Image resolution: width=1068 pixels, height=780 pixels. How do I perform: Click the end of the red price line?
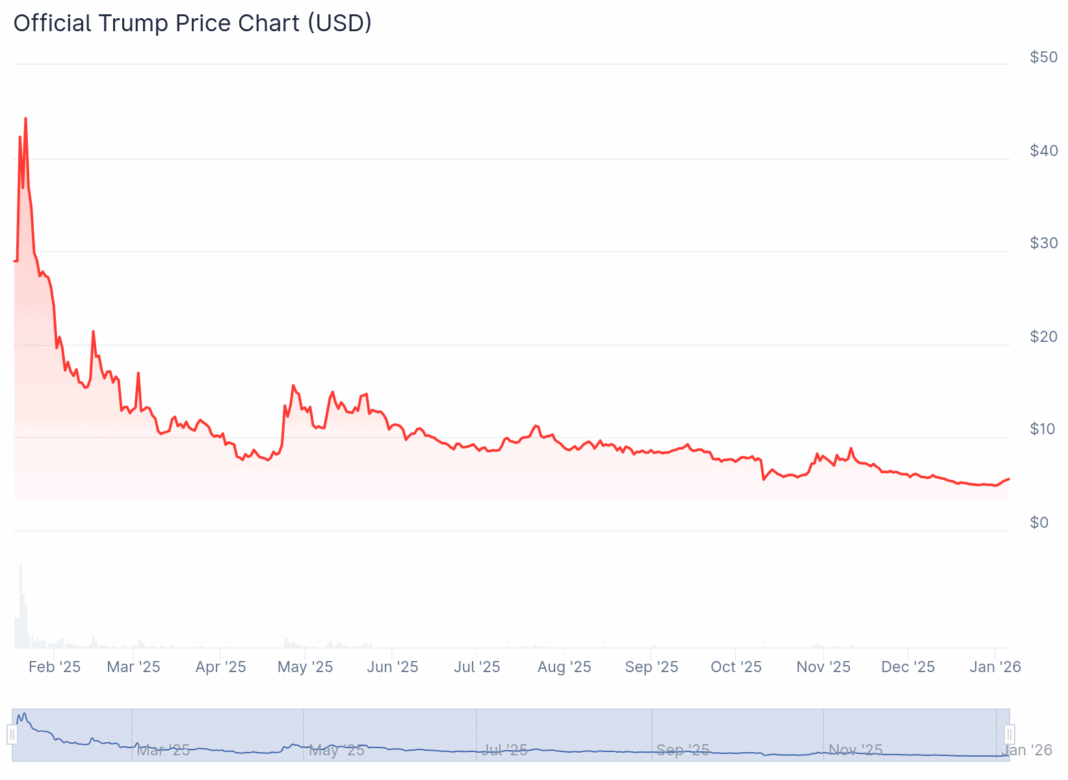point(1008,479)
